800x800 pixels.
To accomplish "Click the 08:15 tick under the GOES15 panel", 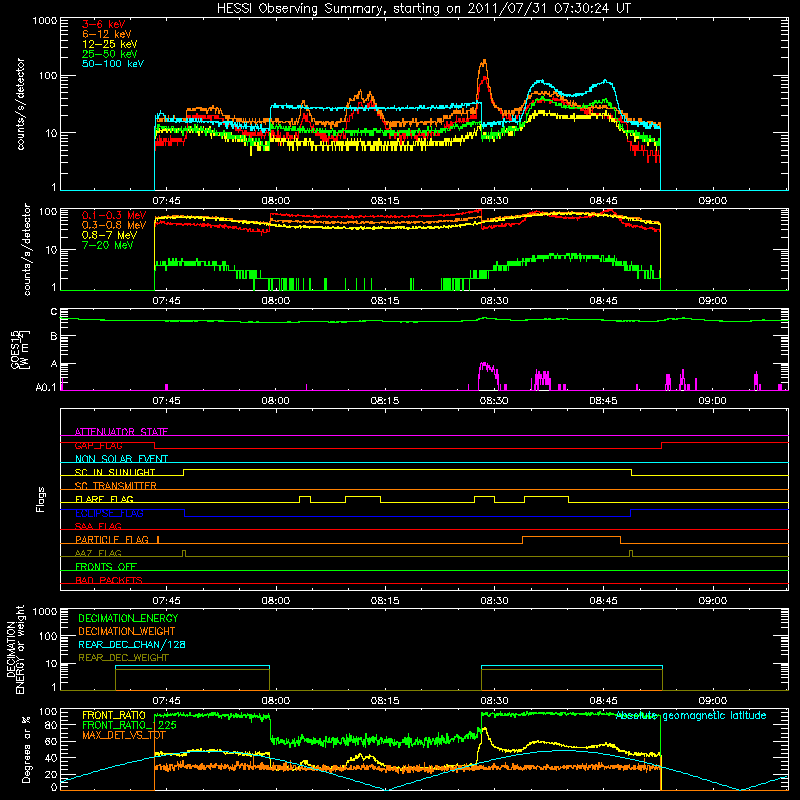I will click(x=385, y=401).
